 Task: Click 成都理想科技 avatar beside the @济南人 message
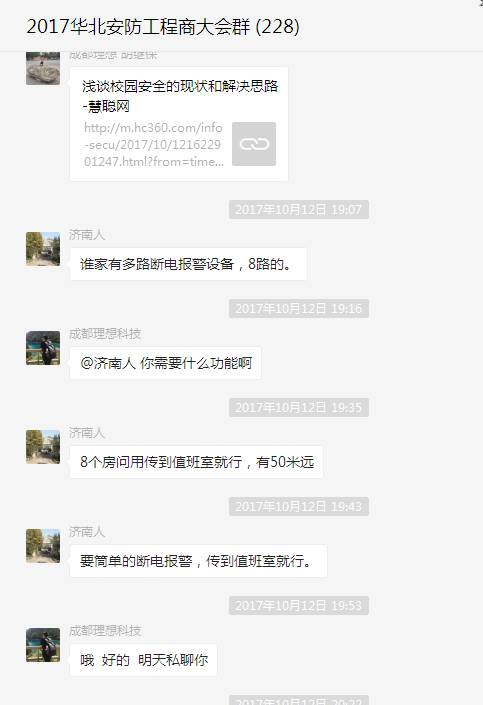pyautogui.click(x=43, y=348)
